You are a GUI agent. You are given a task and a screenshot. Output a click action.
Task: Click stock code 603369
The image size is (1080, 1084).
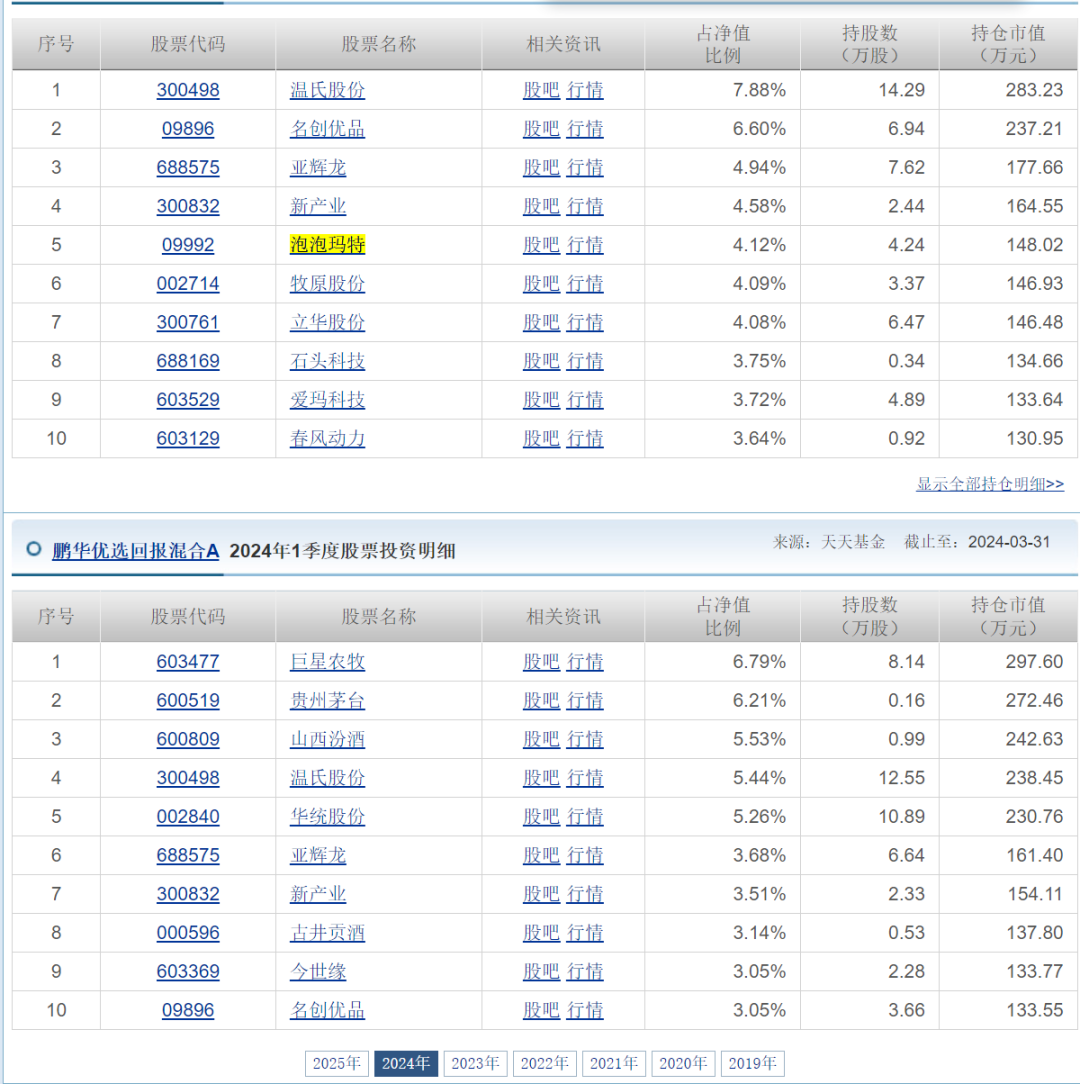tap(188, 971)
